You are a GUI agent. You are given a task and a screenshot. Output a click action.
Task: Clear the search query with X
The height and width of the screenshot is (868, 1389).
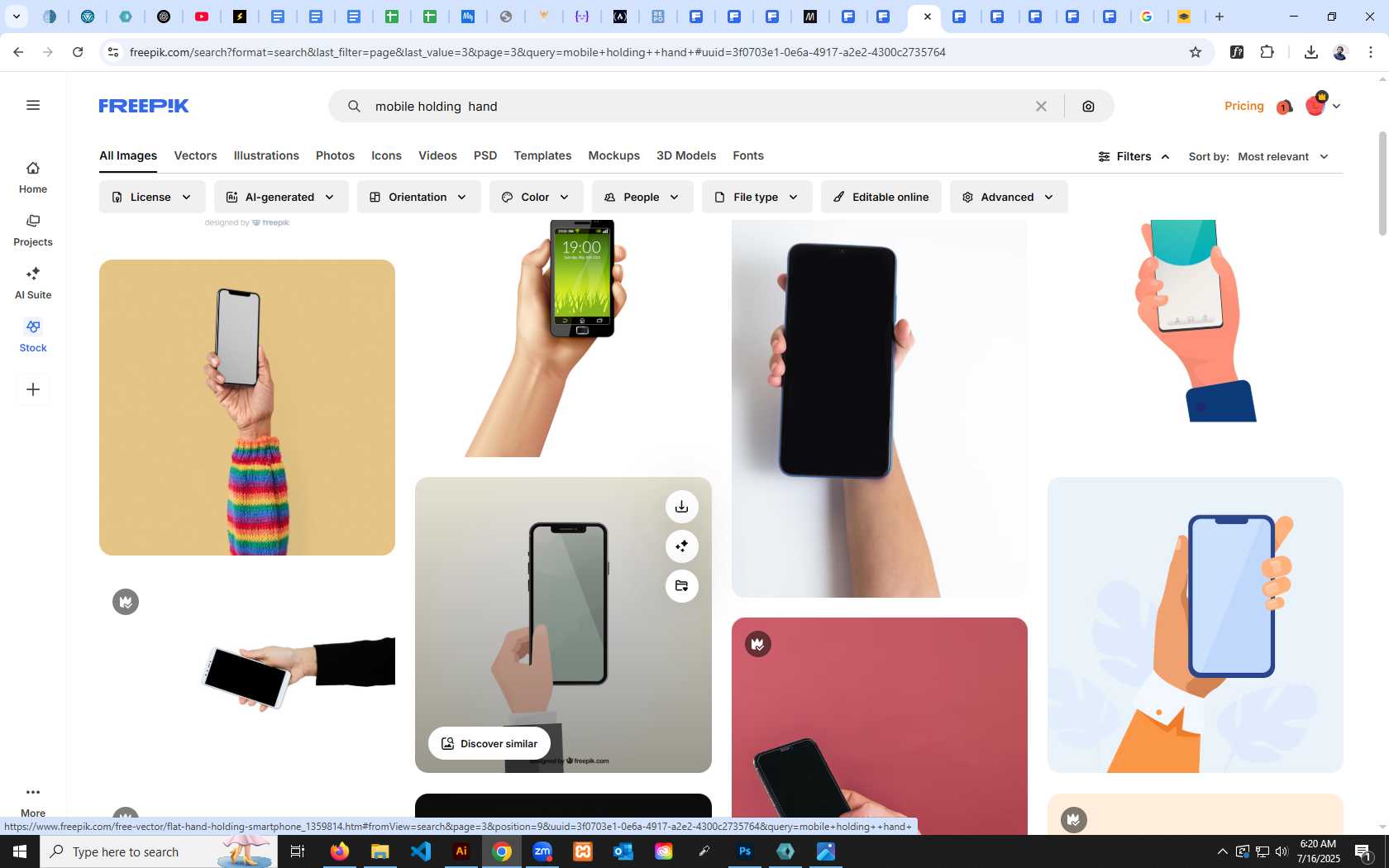point(1041,106)
